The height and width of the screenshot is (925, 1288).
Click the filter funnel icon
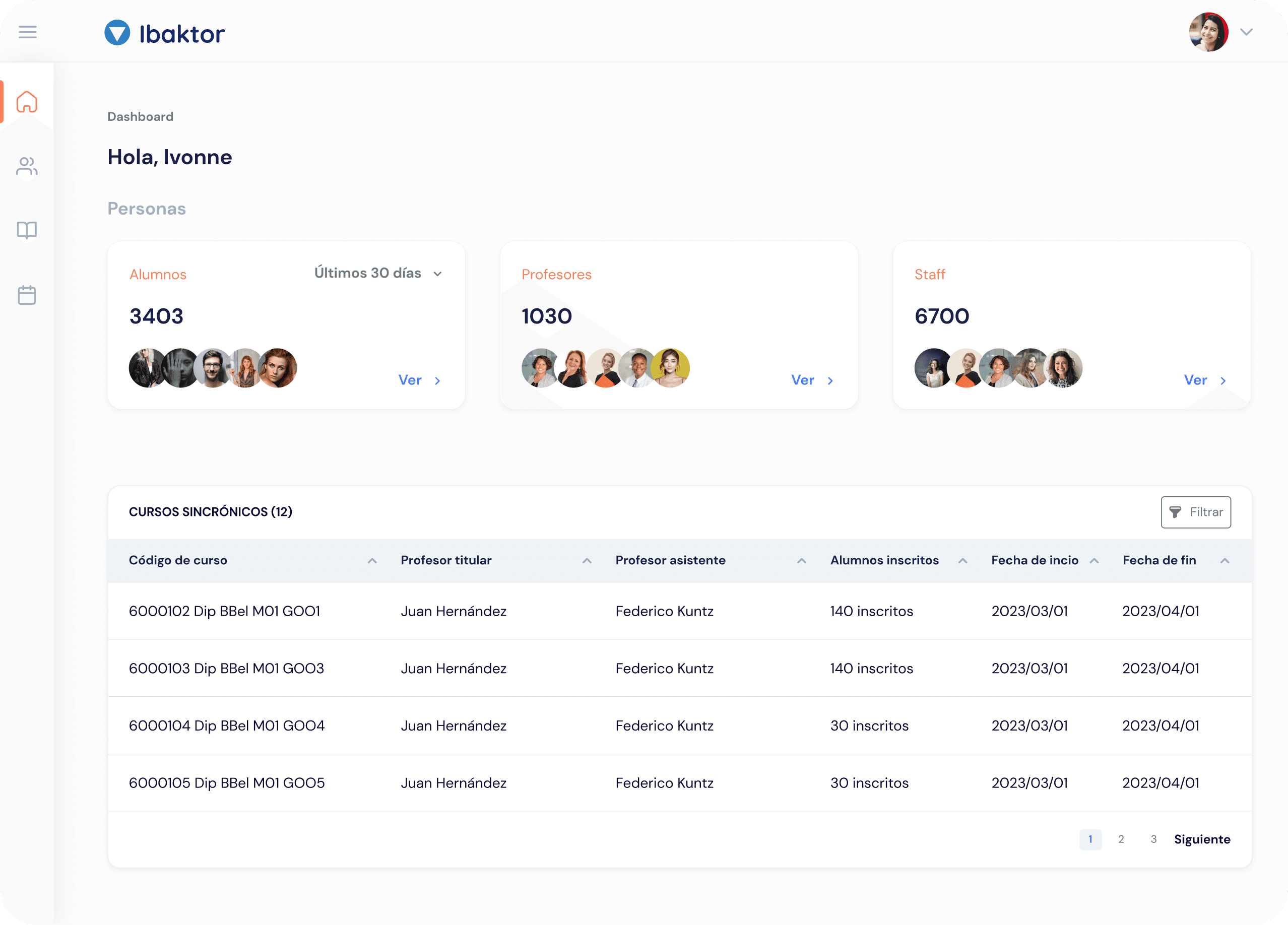(1175, 512)
